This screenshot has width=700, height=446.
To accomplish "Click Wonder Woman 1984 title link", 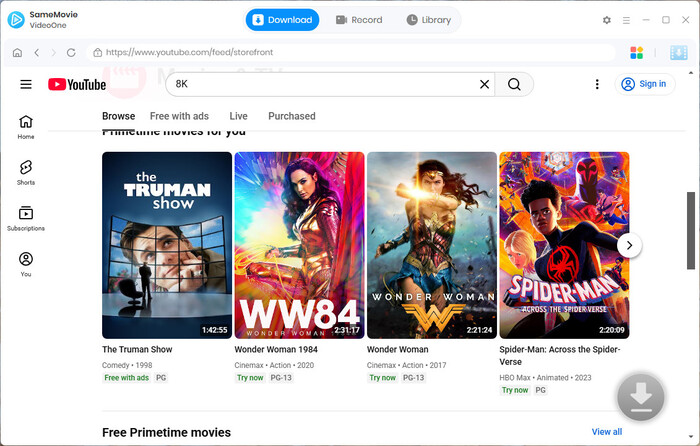I will pyautogui.click(x=276, y=350).
